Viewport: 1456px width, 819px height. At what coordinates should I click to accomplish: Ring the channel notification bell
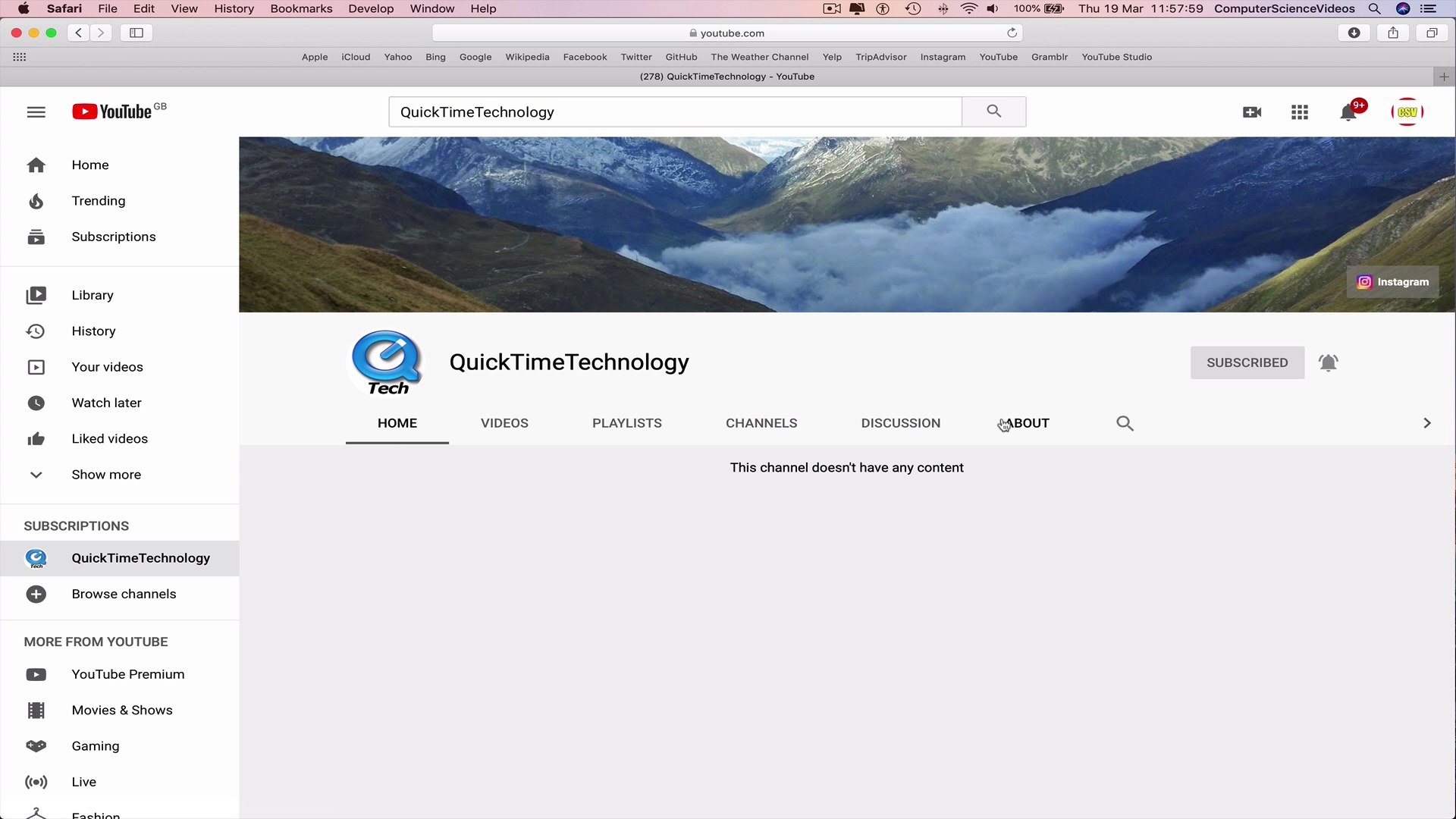pyautogui.click(x=1328, y=362)
